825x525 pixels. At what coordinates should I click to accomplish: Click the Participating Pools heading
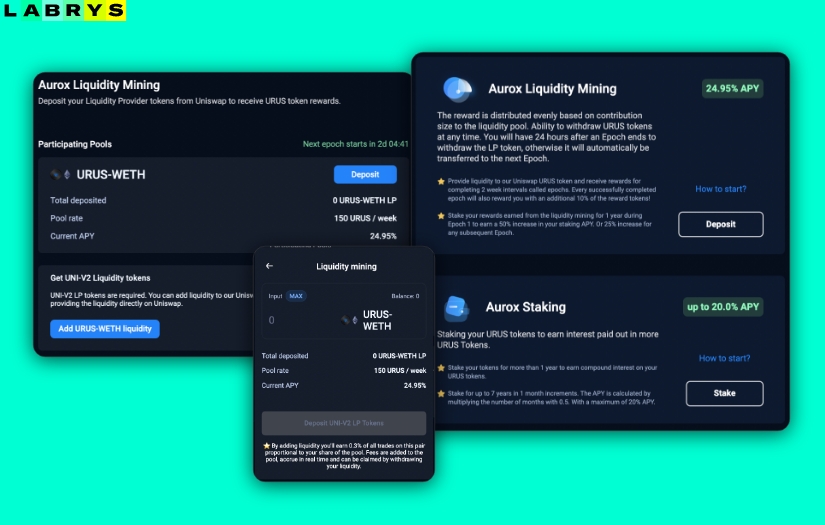[x=75, y=144]
